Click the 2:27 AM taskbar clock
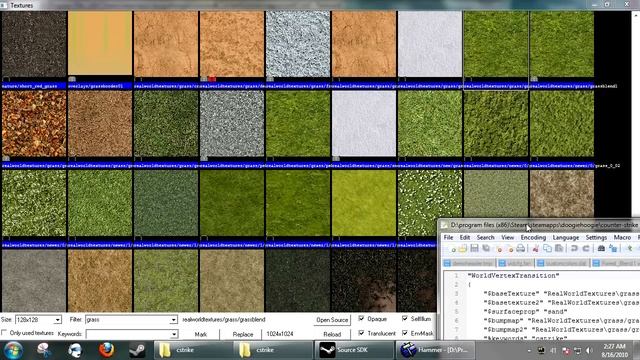This screenshot has height=360, width=640. [x=614, y=346]
